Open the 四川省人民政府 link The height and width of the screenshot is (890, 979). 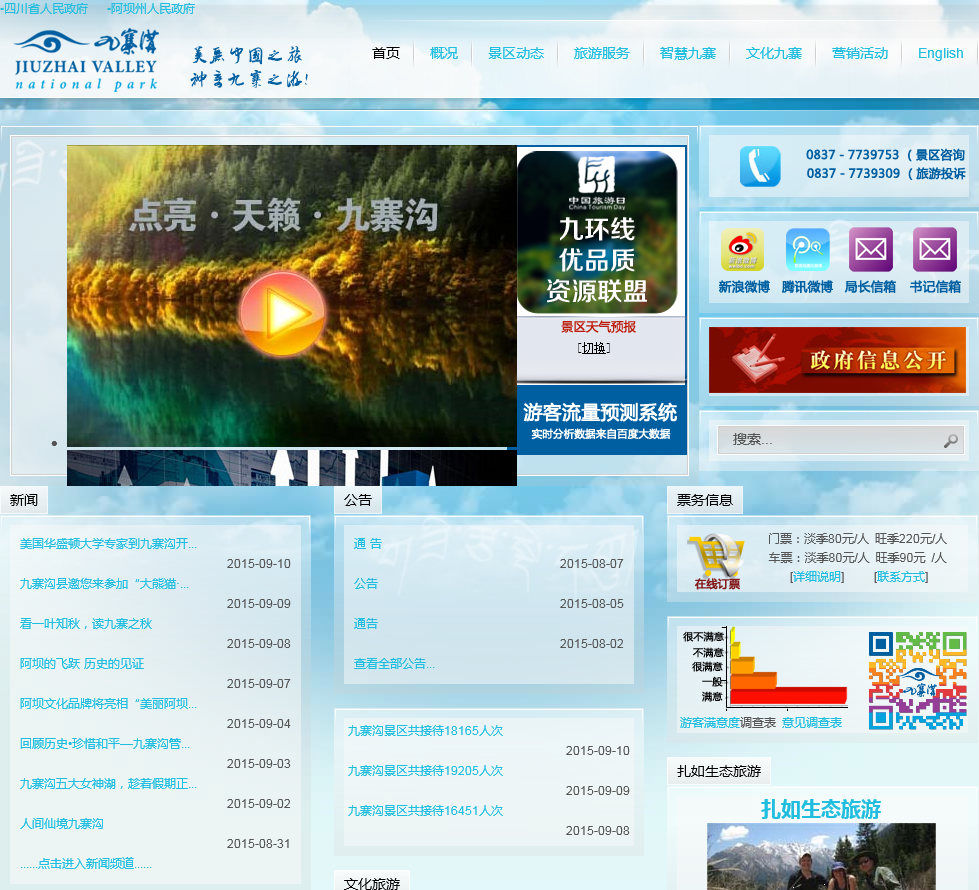pos(46,9)
